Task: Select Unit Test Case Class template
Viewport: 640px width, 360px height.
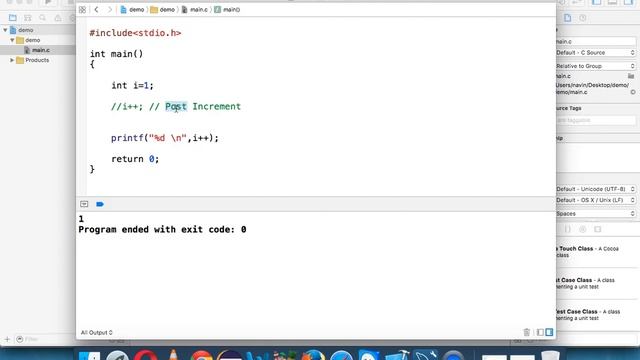Action: tap(596, 315)
